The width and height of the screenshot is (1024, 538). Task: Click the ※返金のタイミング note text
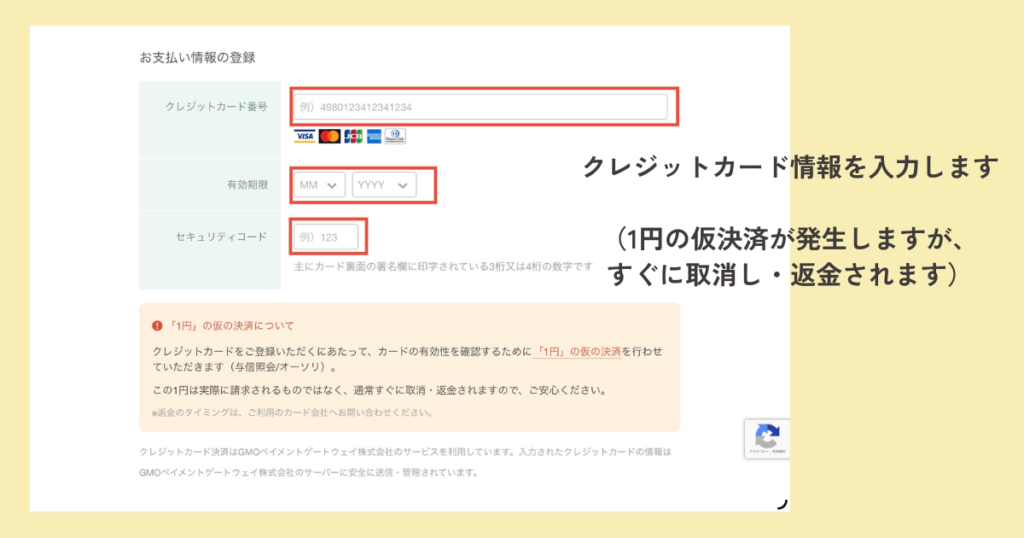point(292,412)
